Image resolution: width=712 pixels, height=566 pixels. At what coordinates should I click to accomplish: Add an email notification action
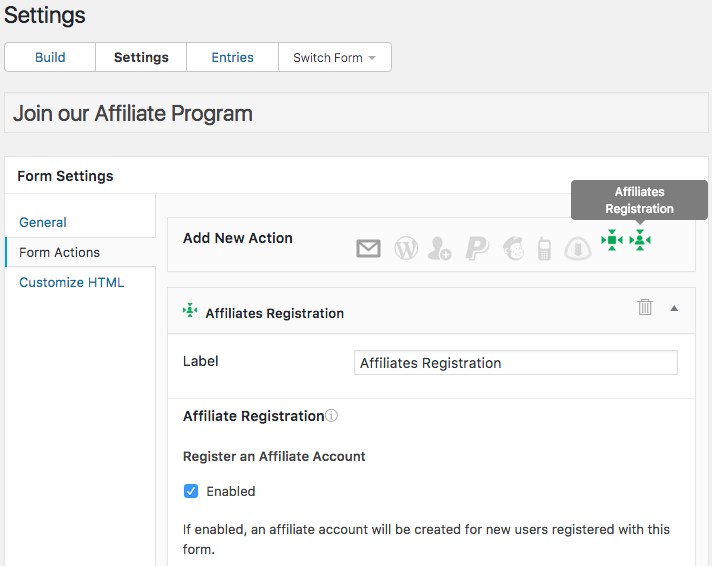[368, 248]
